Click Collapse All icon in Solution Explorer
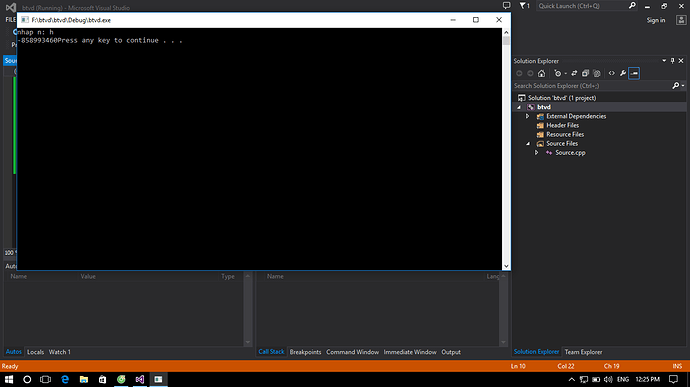The width and height of the screenshot is (690, 387). 585,74
